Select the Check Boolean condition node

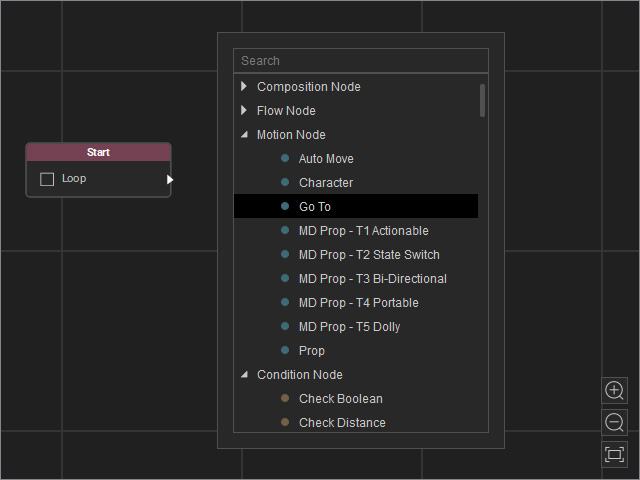click(356, 398)
